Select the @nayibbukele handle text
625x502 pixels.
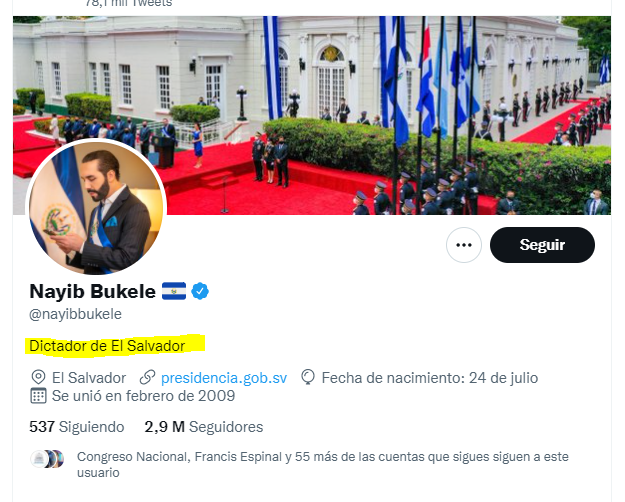point(75,314)
